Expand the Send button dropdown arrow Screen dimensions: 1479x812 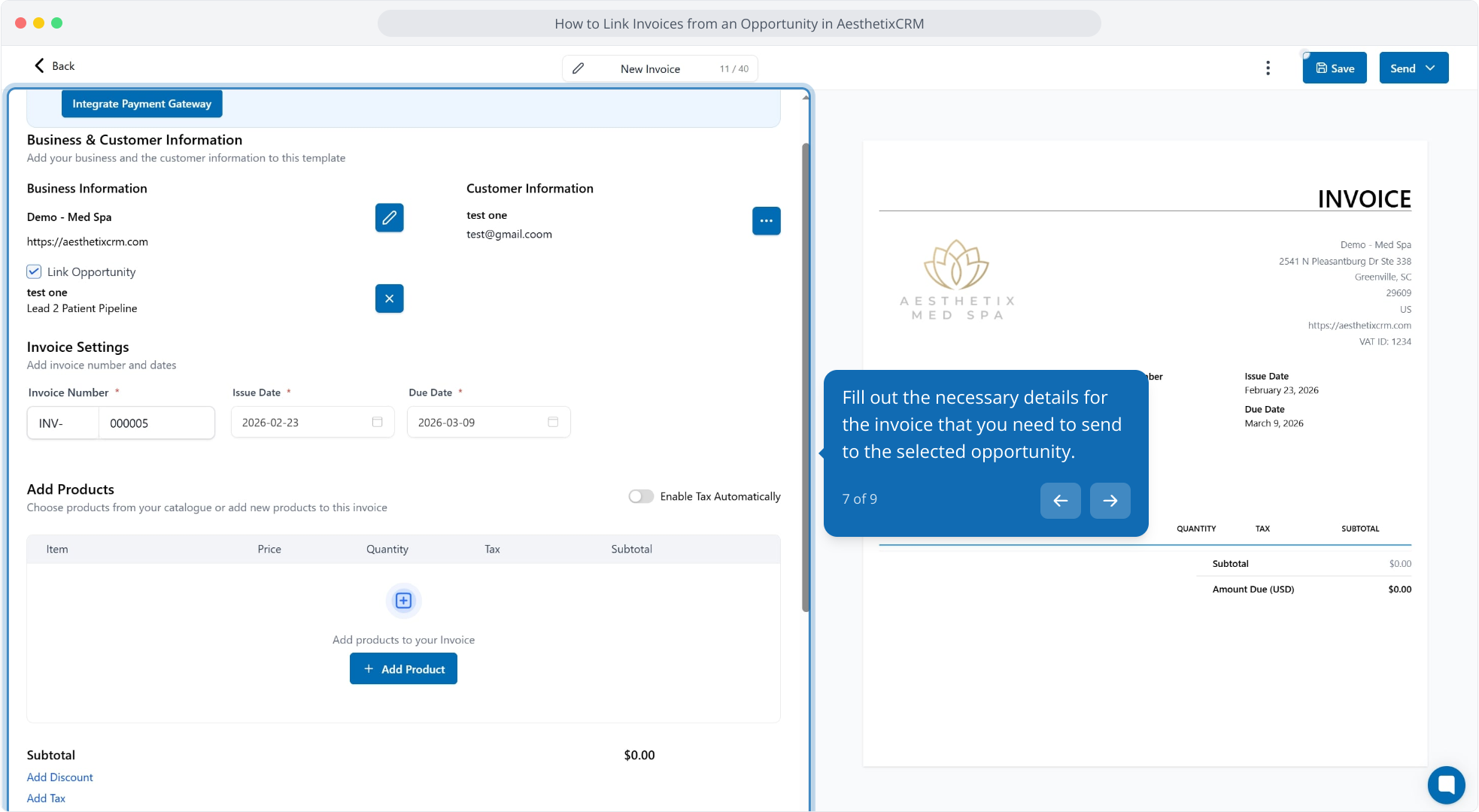1430,68
